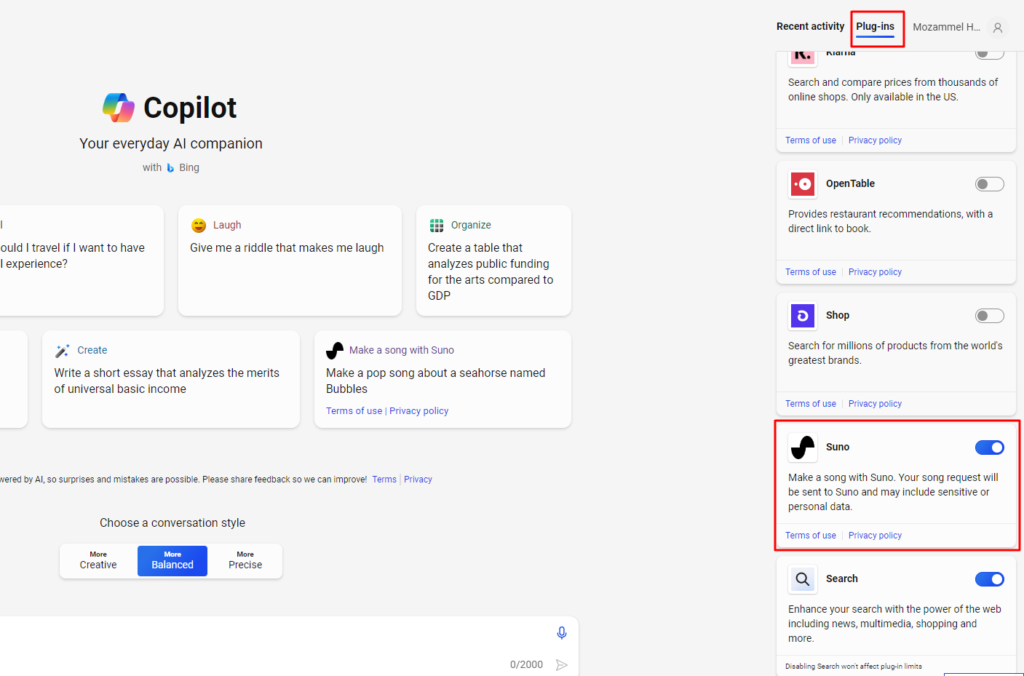Screen dimensions: 1024x676
Task: Enable the Shop plug-in toggle
Action: coord(989,316)
